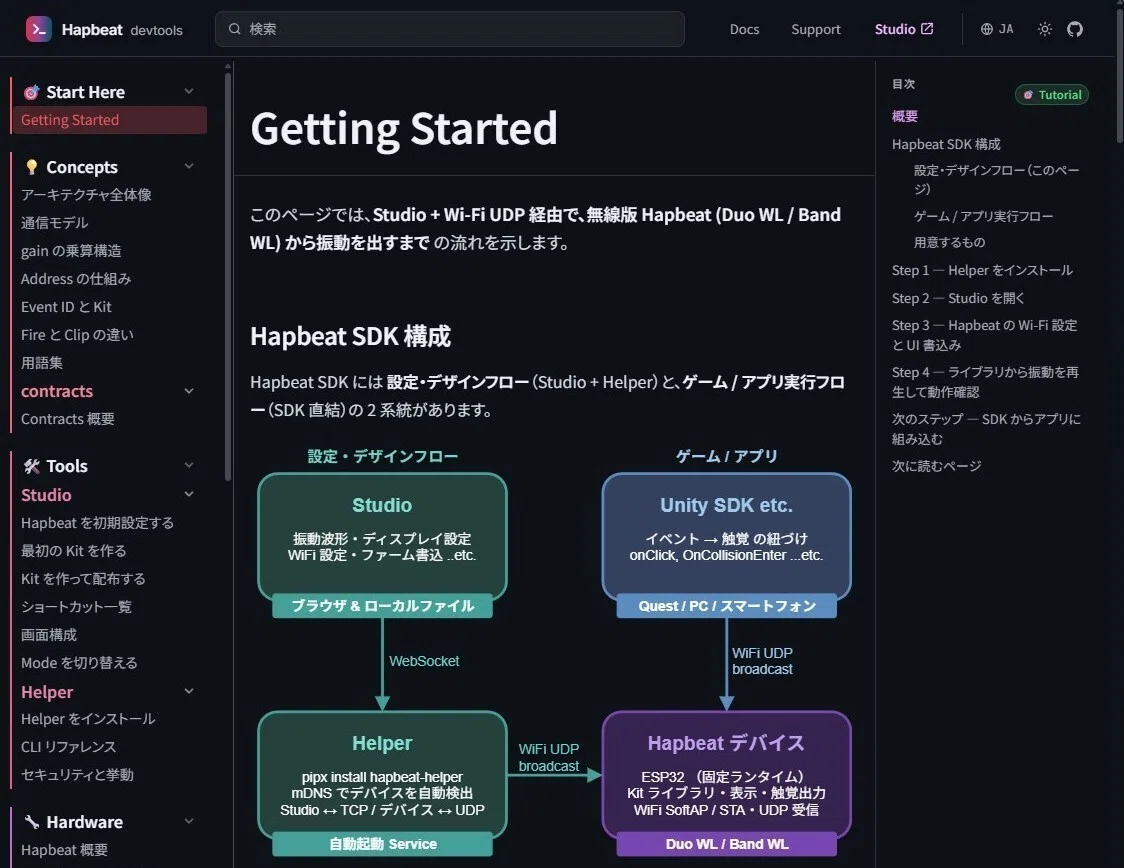This screenshot has width=1124, height=868.
Task: Open 画面構成 page
Action: 49,635
